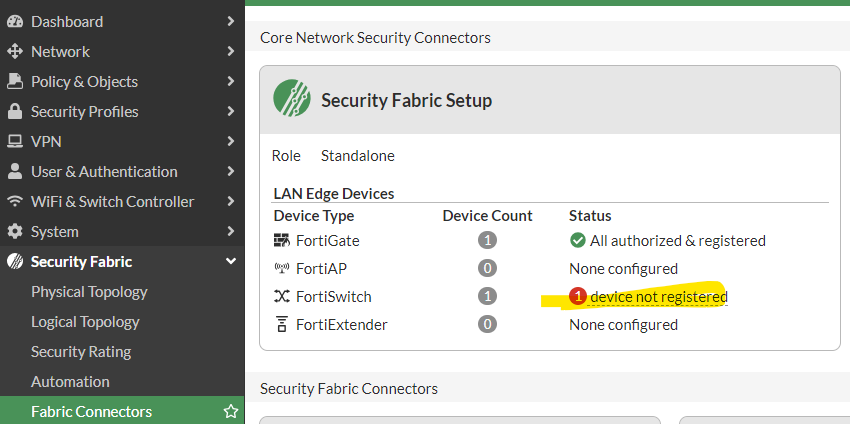Click the System gear icon
850x424 pixels.
point(15,231)
